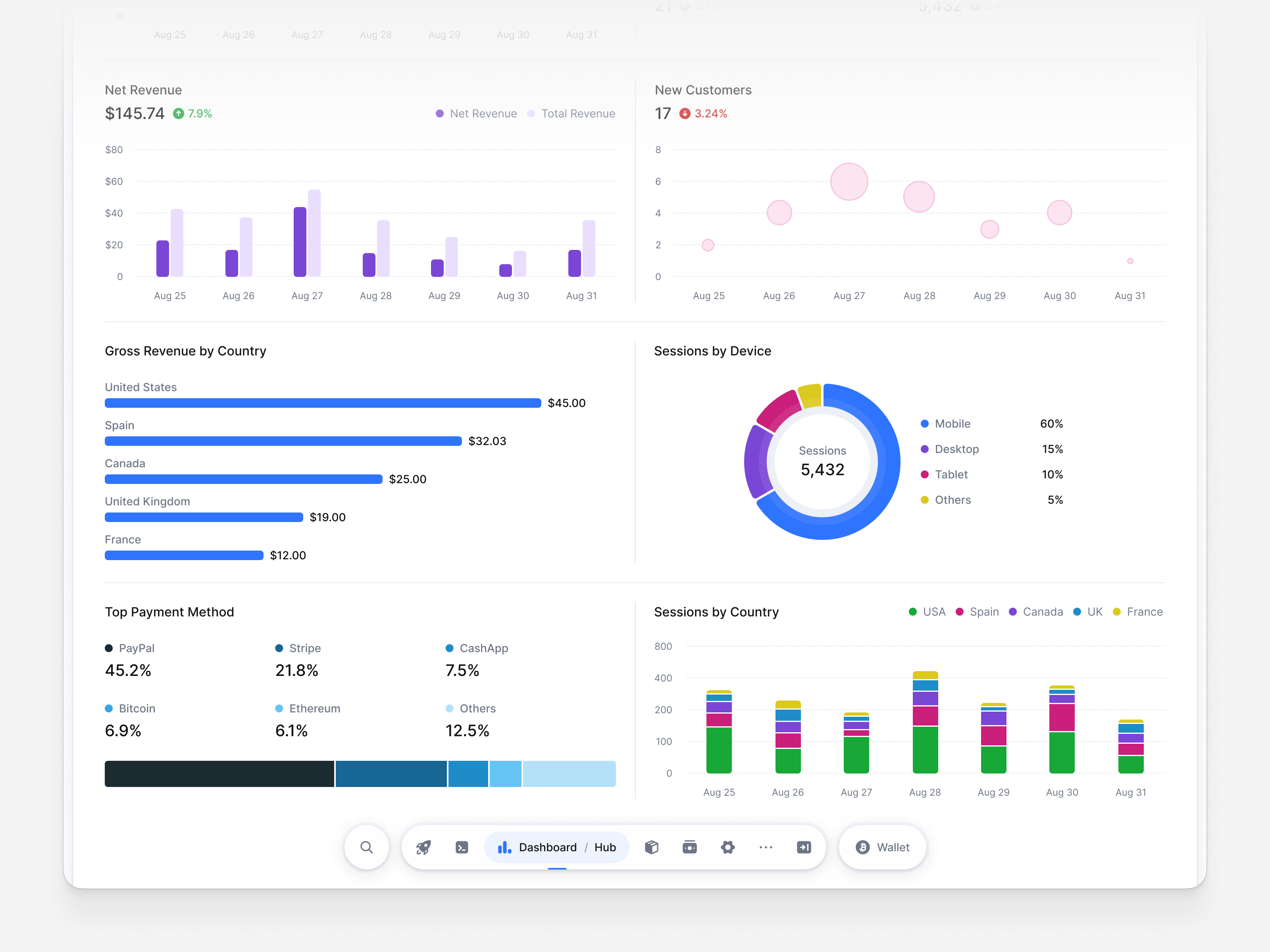Click the 7.9% growth badge under Net Revenue
The height and width of the screenshot is (952, 1270).
point(192,113)
